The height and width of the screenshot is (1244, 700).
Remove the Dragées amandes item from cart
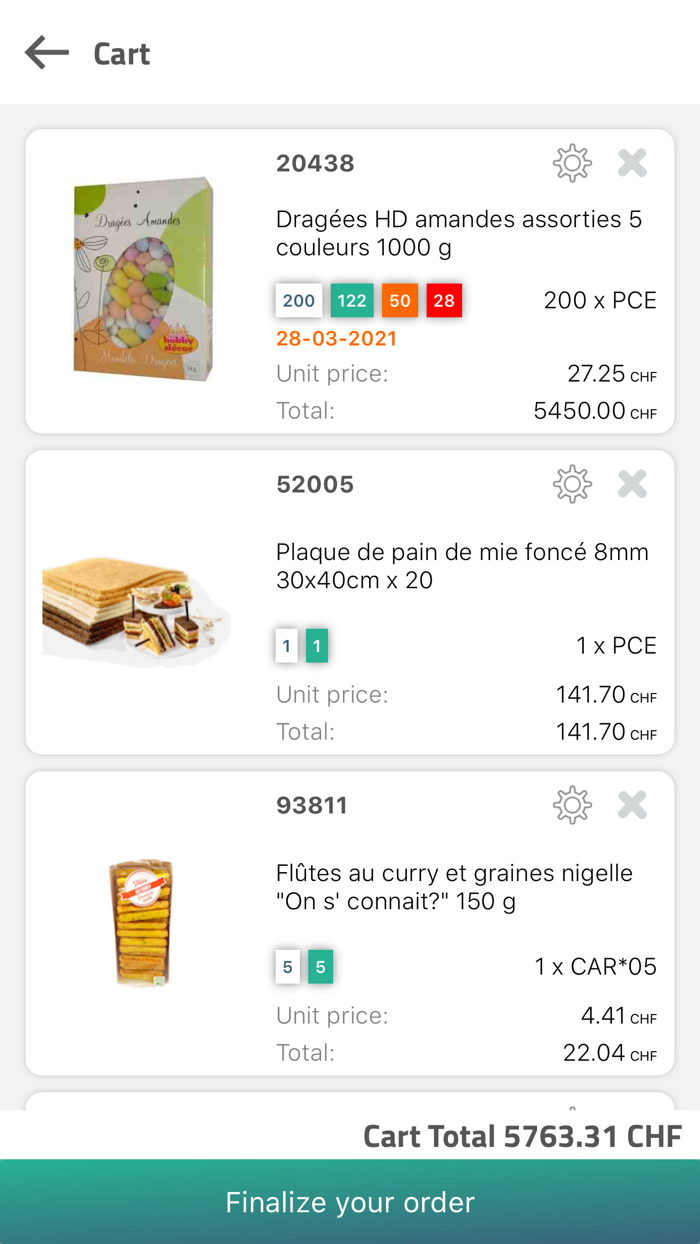632,163
